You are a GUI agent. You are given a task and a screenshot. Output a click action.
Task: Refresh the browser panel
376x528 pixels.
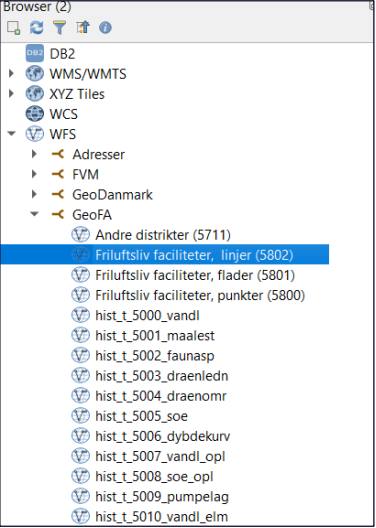36,28
